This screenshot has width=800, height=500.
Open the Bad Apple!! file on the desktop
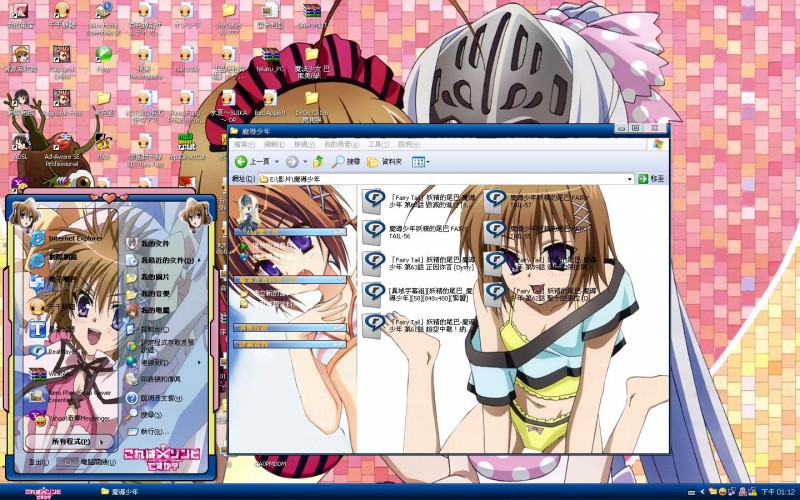(270, 103)
